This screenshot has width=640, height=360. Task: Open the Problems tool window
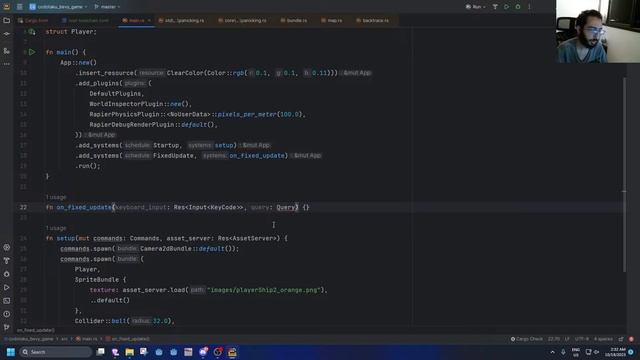7,314
